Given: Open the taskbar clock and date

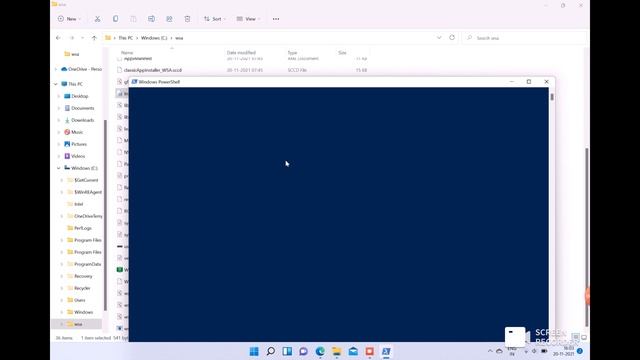Looking at the screenshot, I should (563, 351).
